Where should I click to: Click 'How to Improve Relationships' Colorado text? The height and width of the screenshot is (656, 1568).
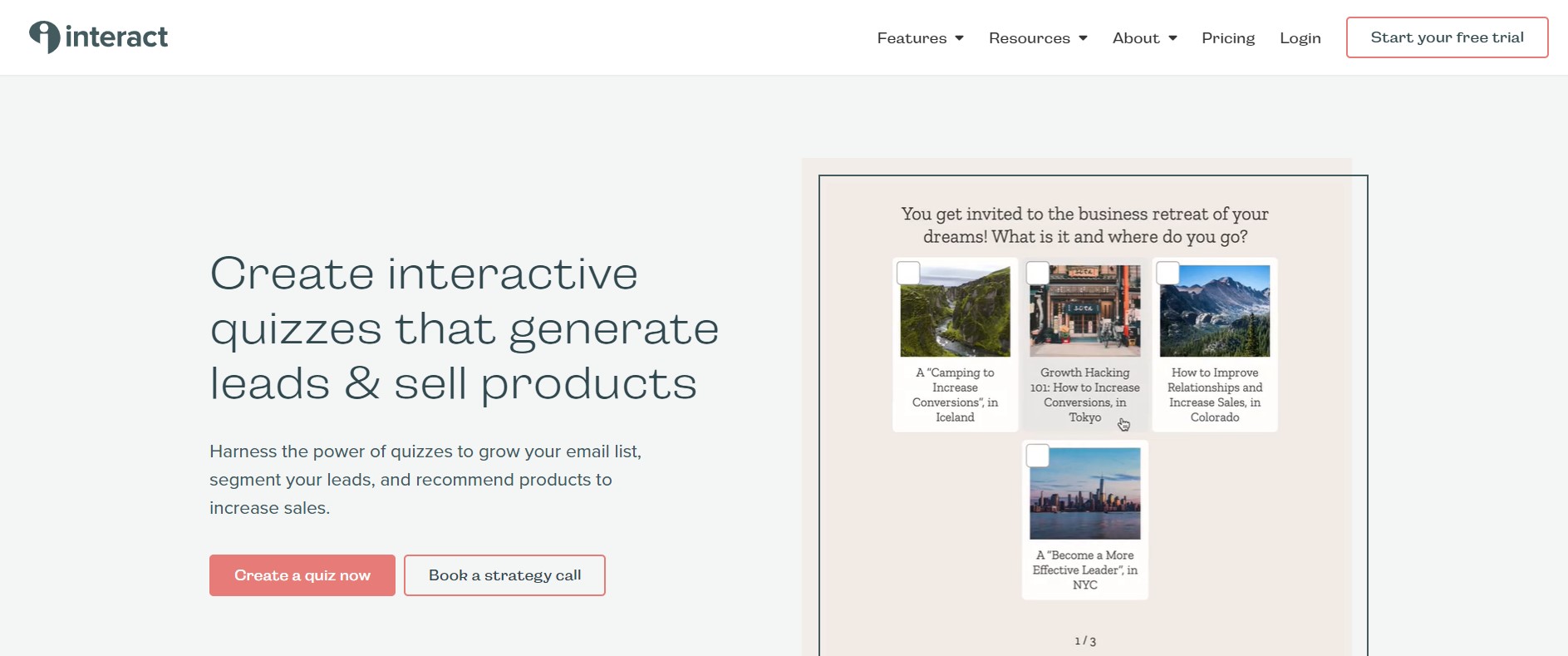tap(1215, 395)
